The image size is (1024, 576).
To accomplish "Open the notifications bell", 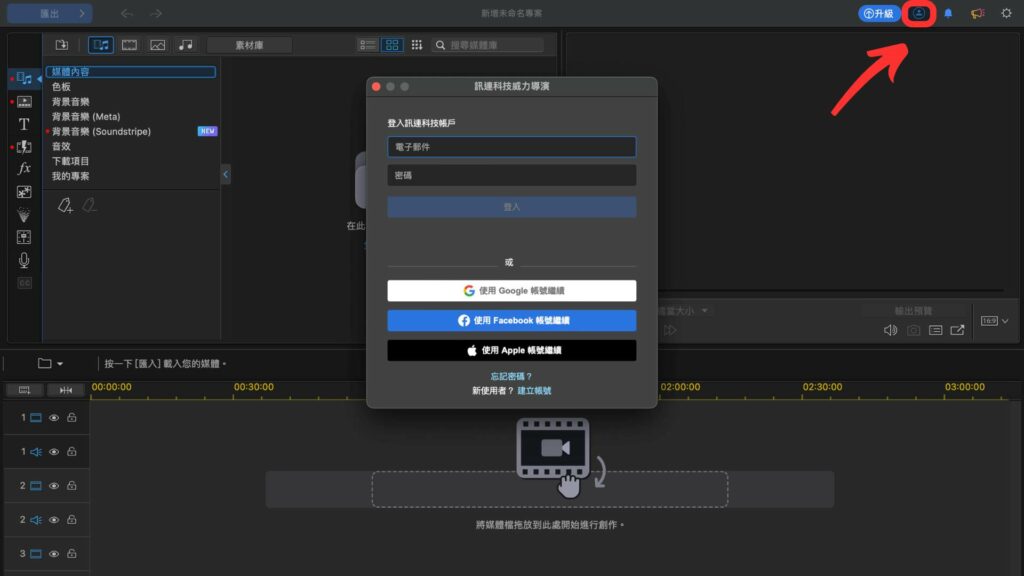I will tap(948, 14).
